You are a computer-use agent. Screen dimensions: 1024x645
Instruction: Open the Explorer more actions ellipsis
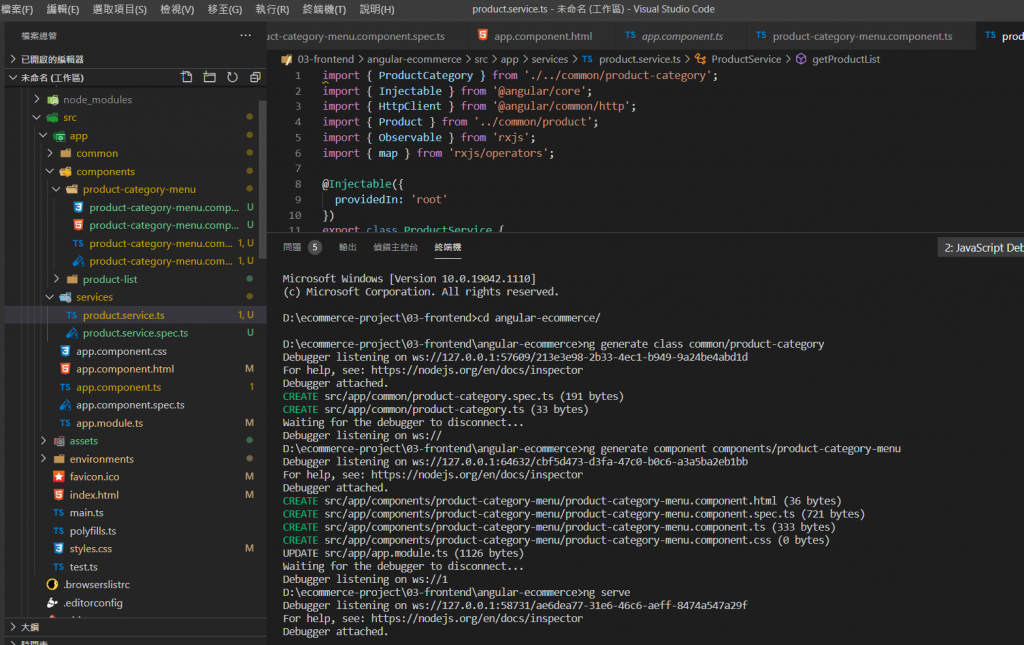pyautogui.click(x=246, y=36)
